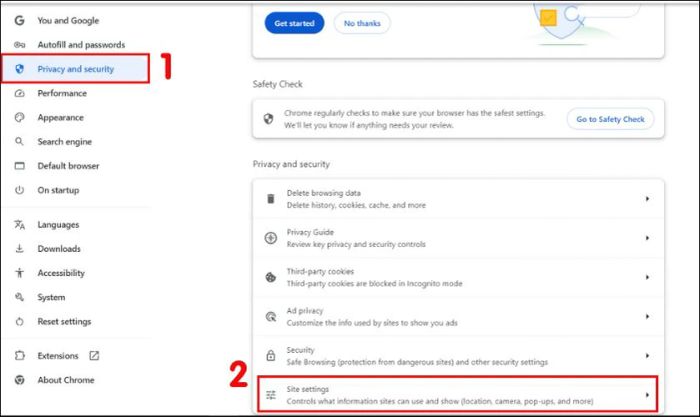Open On startup settings
The height and width of the screenshot is (417, 700).
58,190
